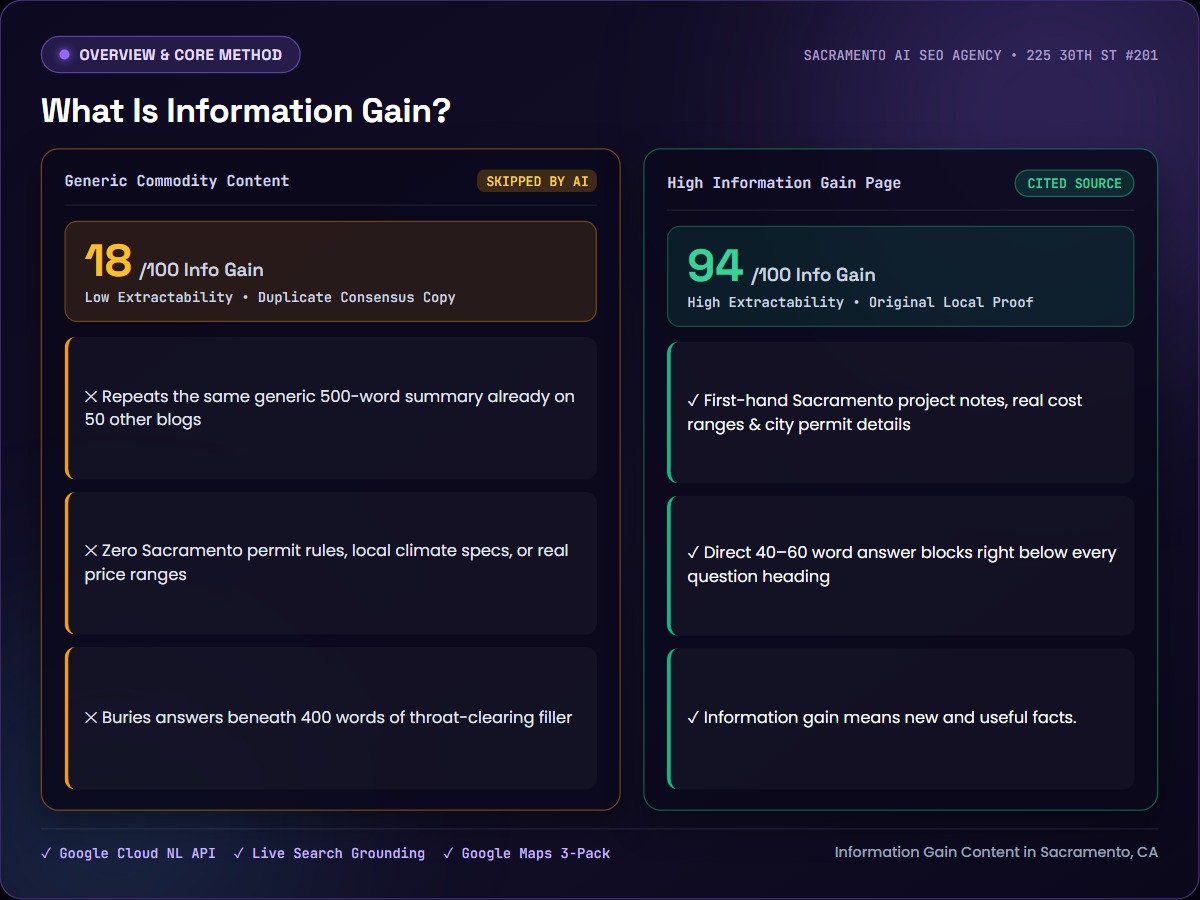Select the 'Zero Sacramento permit rules' item
This screenshot has height=900, width=1200.
(x=331, y=563)
